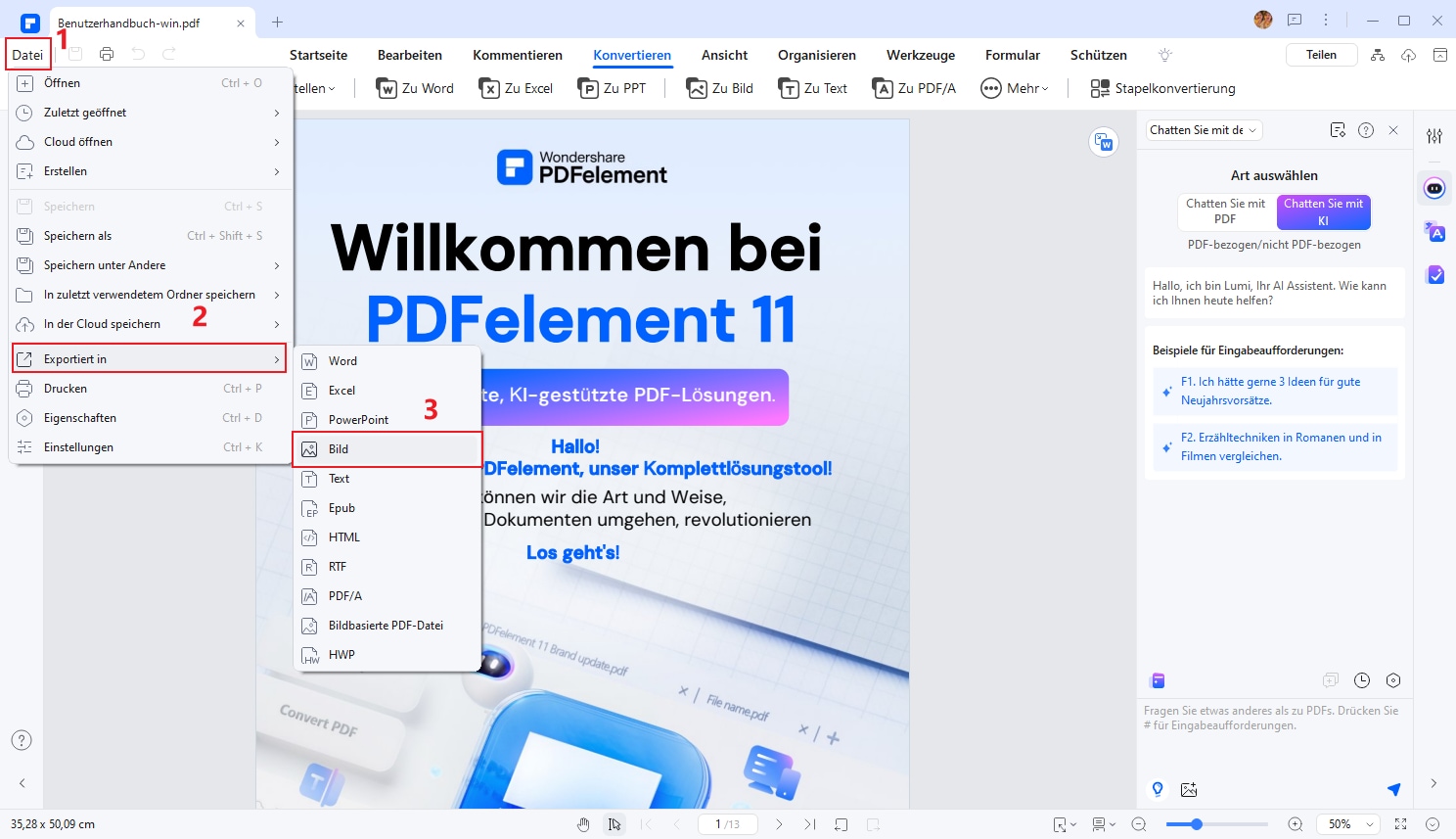Export to Word from submenu
1456x839 pixels.
pos(387,361)
